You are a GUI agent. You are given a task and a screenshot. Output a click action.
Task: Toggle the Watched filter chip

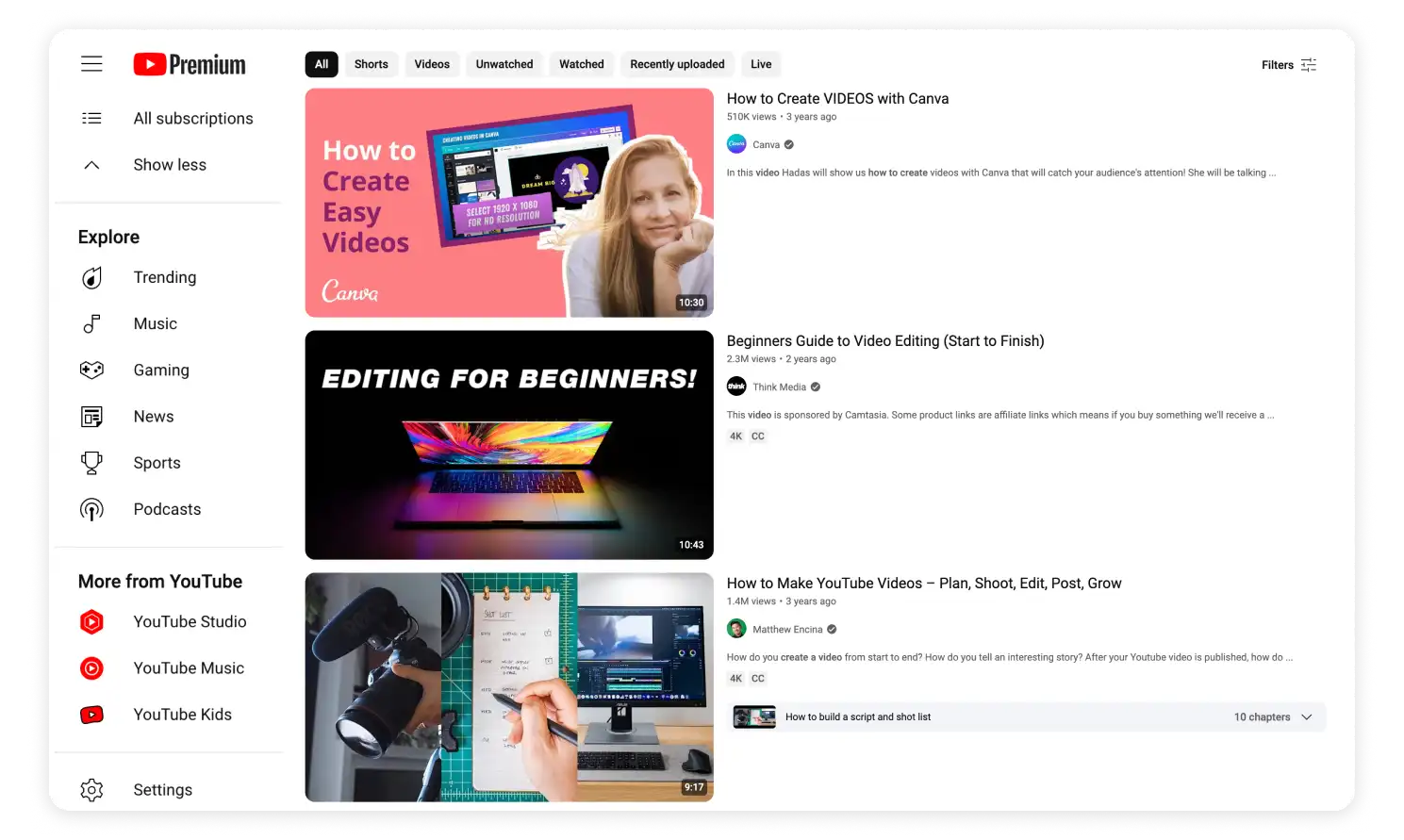(x=581, y=63)
